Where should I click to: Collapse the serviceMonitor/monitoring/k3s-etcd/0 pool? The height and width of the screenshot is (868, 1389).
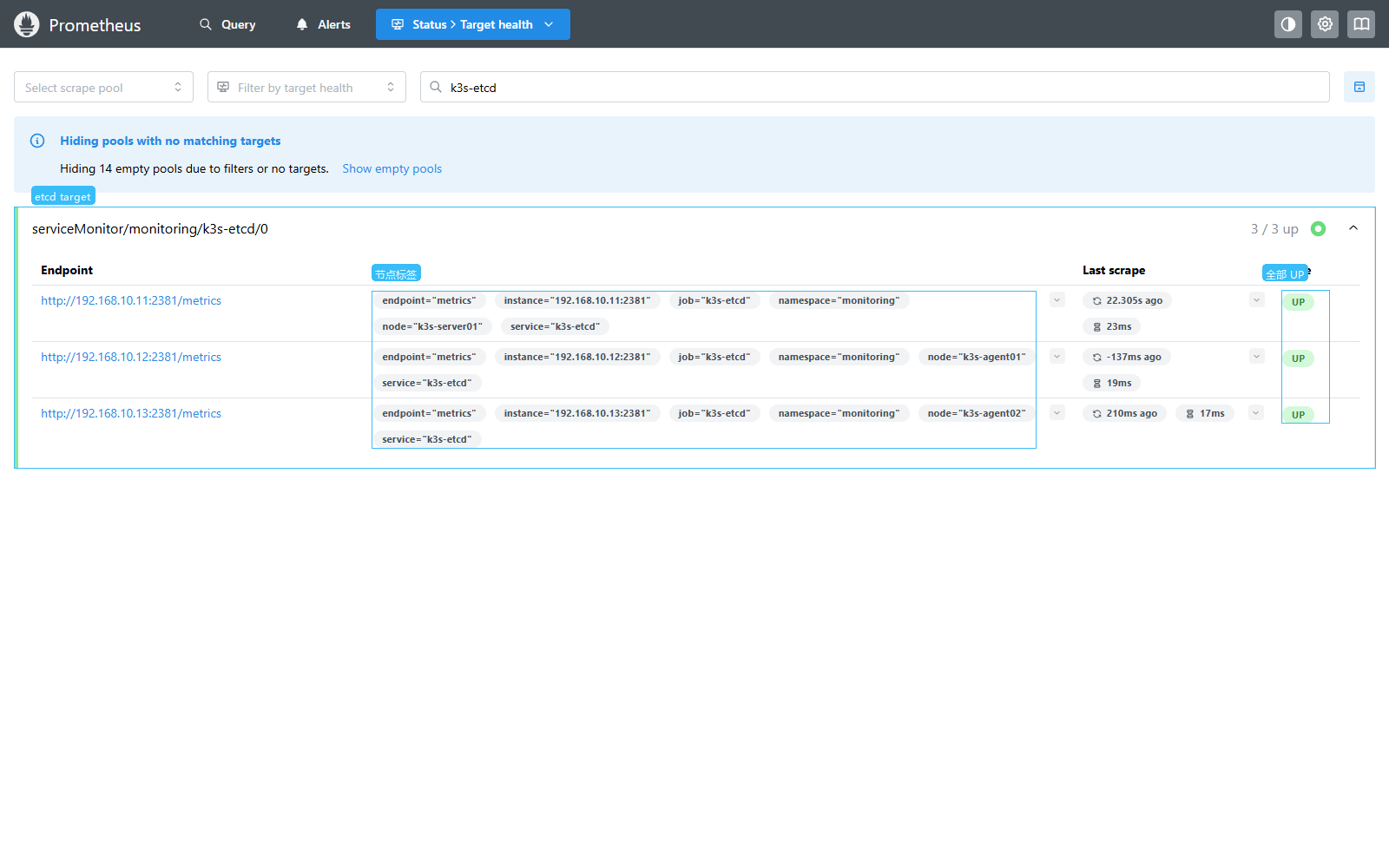(1353, 228)
